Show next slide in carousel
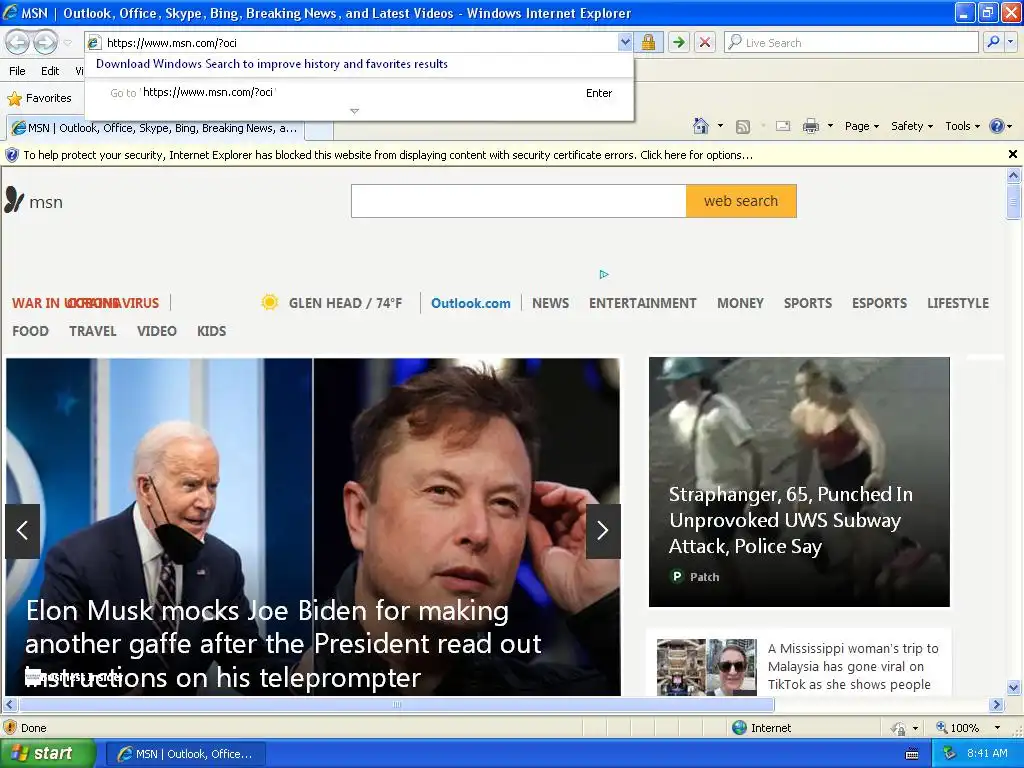 pos(603,530)
